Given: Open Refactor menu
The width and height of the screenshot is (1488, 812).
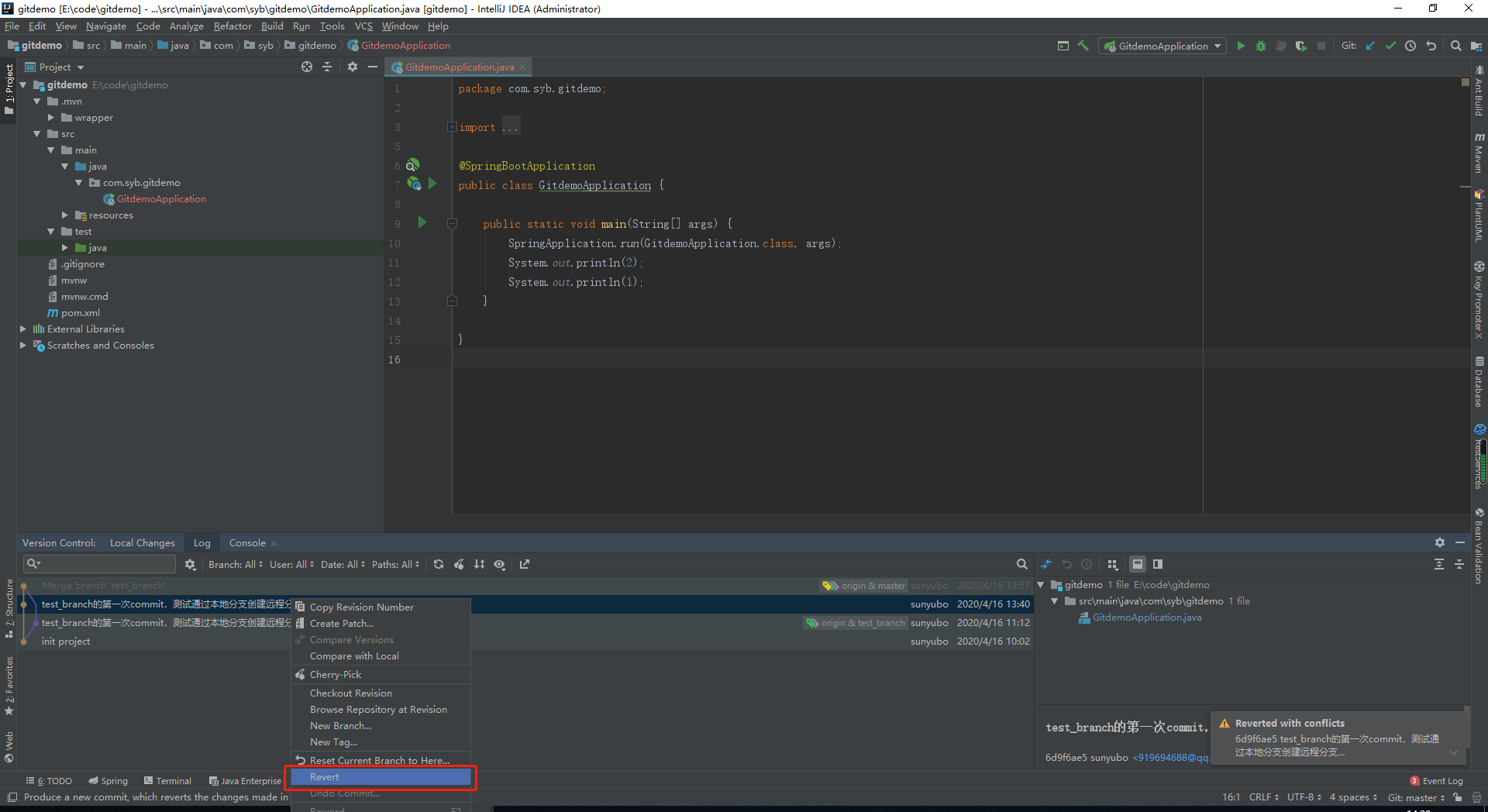Looking at the screenshot, I should 232,26.
